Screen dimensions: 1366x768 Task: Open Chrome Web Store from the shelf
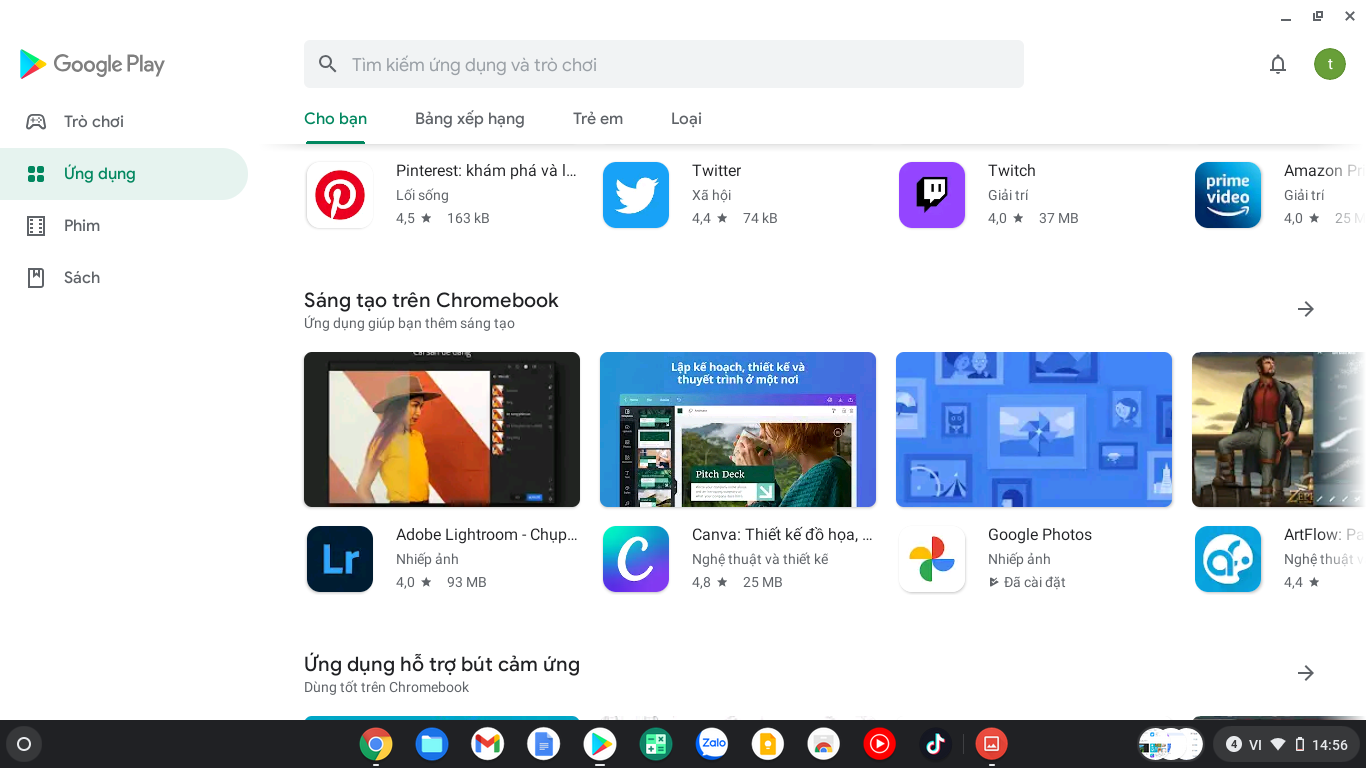pos(824,744)
